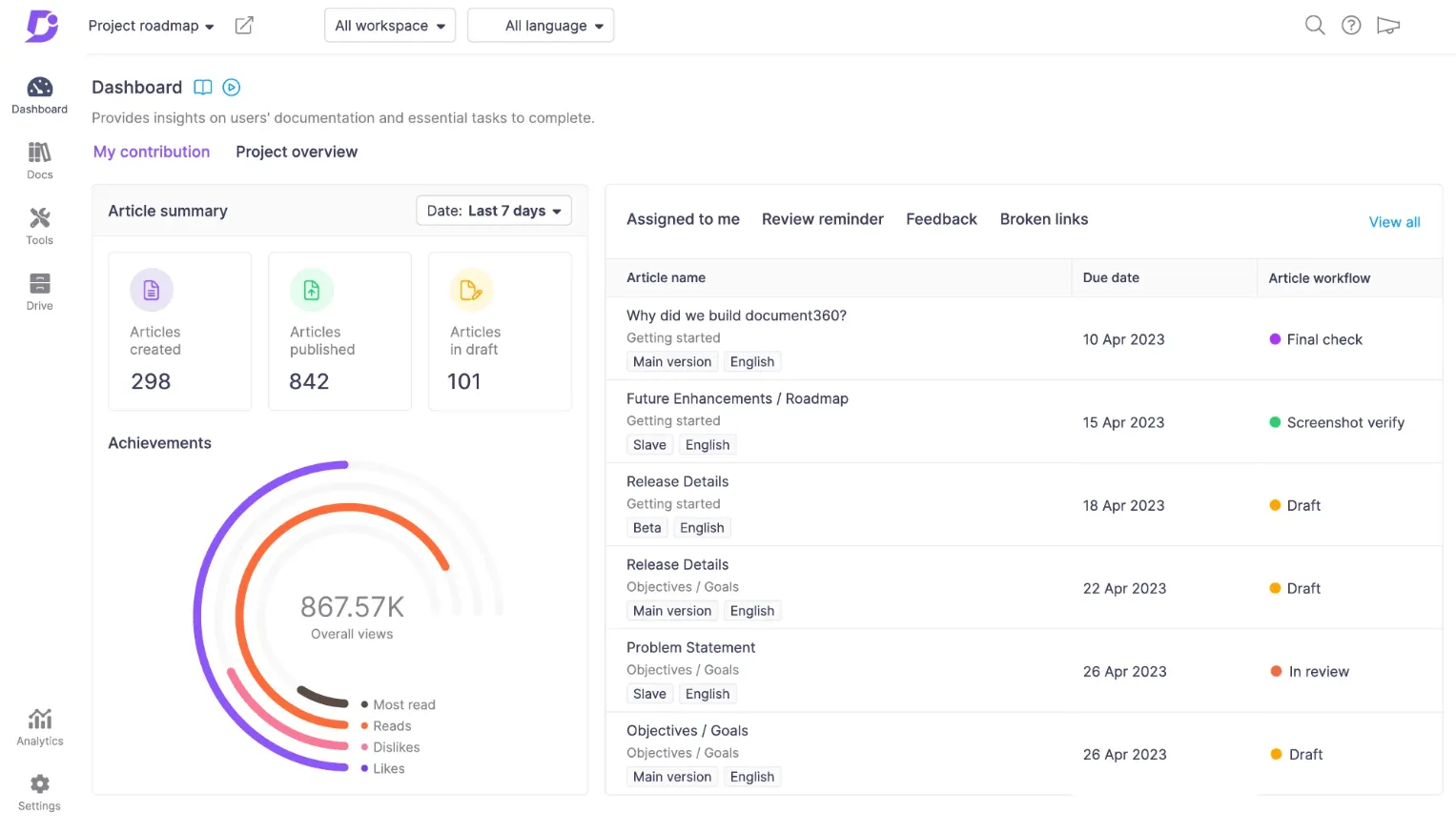The height and width of the screenshot is (833, 1456).
Task: Open project site in new tab icon
Action: coord(244,26)
